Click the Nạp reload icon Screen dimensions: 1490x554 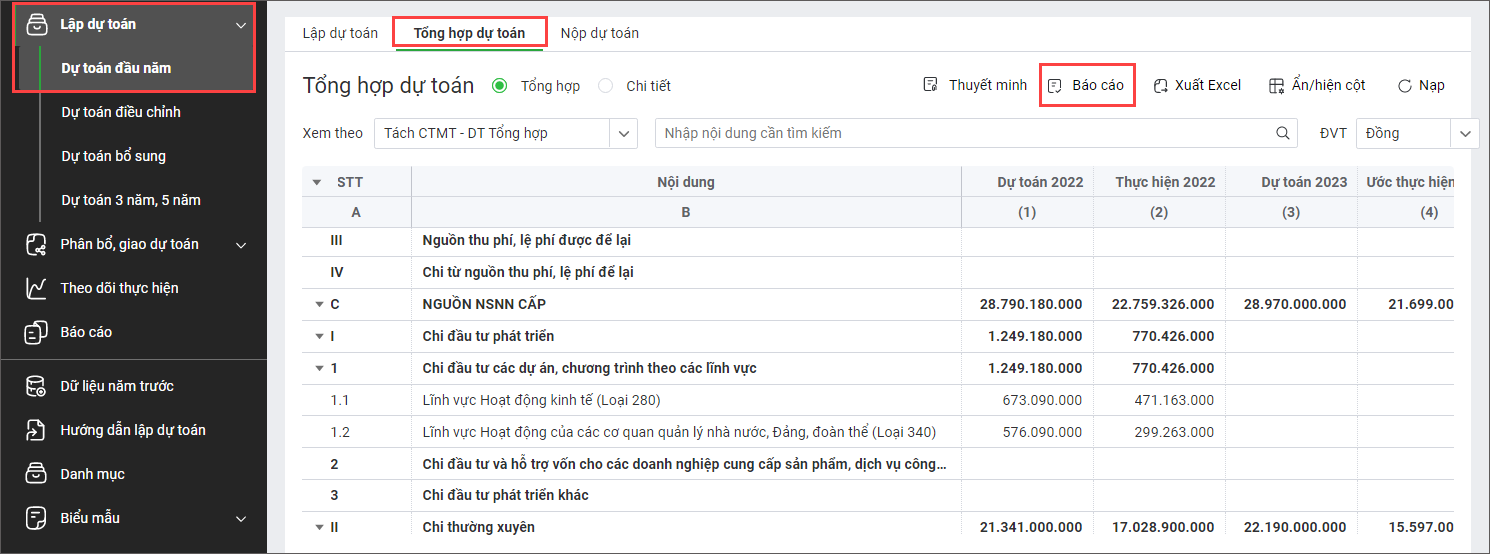[x=1405, y=86]
